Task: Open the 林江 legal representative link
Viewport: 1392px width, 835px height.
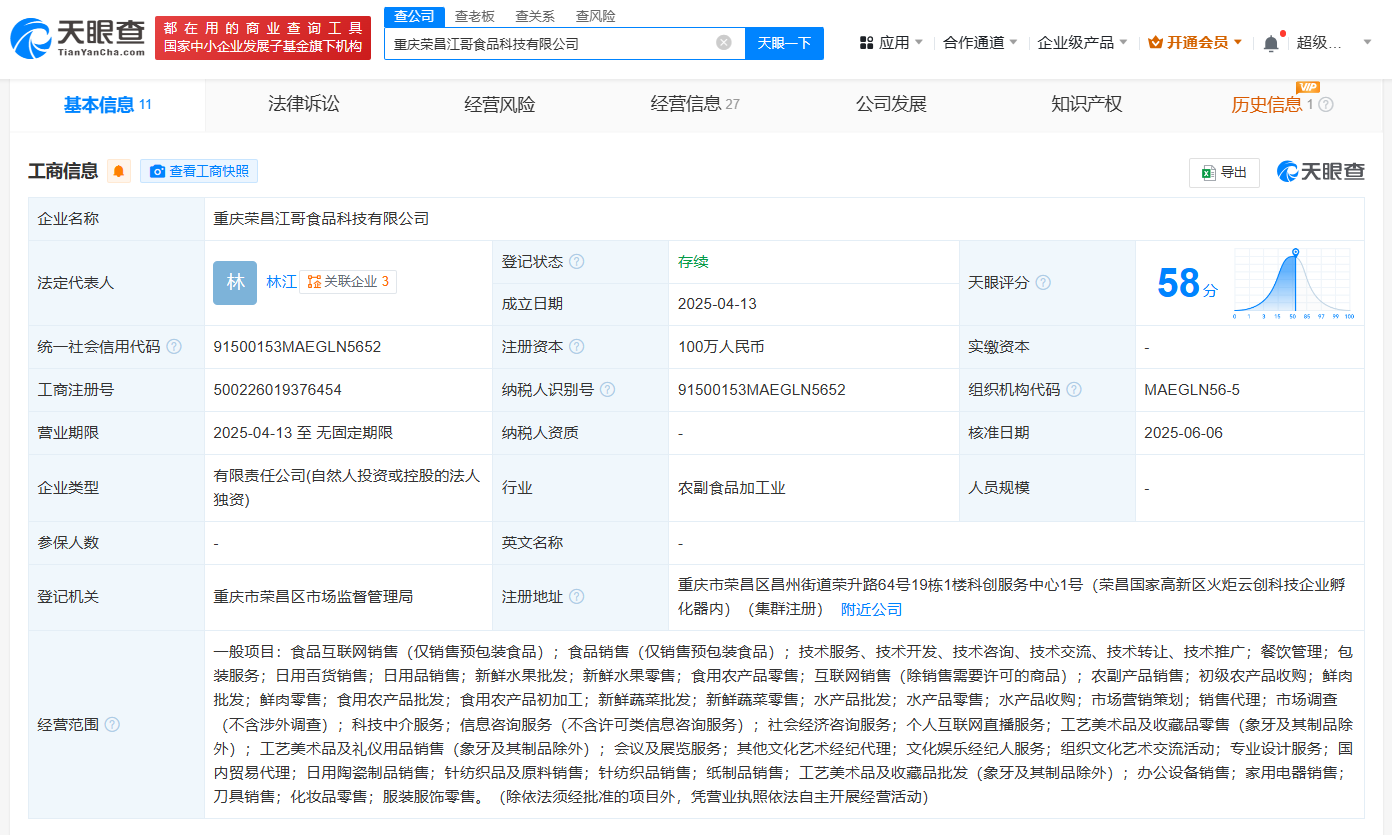Action: pyautogui.click(x=281, y=282)
